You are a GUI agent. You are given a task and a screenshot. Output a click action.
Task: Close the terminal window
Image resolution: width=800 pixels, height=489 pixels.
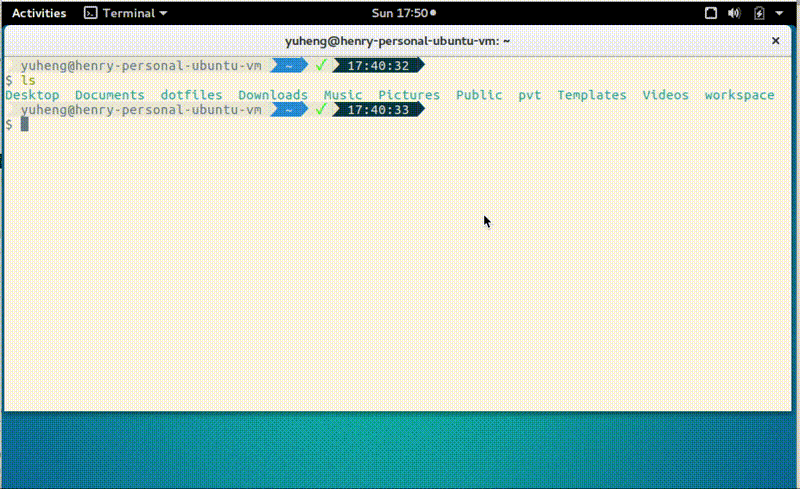point(775,41)
